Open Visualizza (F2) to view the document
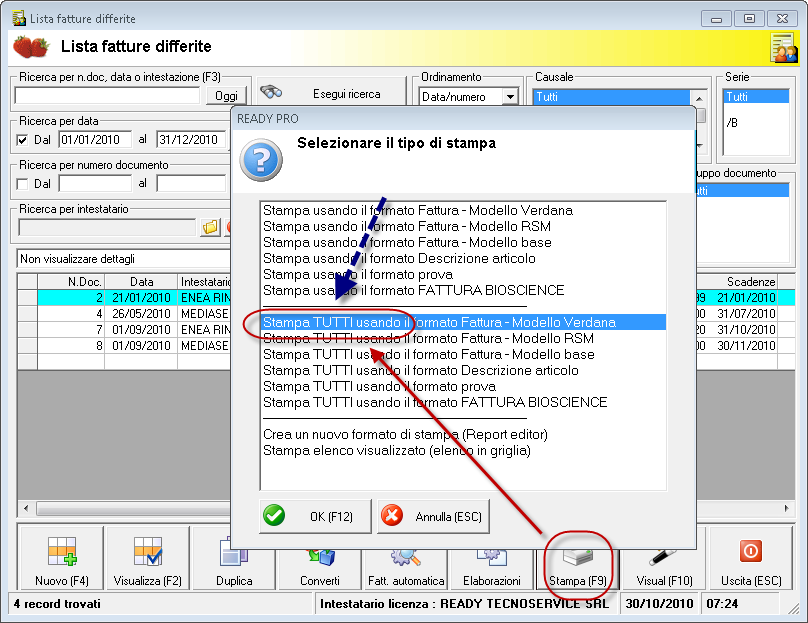808x623 pixels. (147, 559)
